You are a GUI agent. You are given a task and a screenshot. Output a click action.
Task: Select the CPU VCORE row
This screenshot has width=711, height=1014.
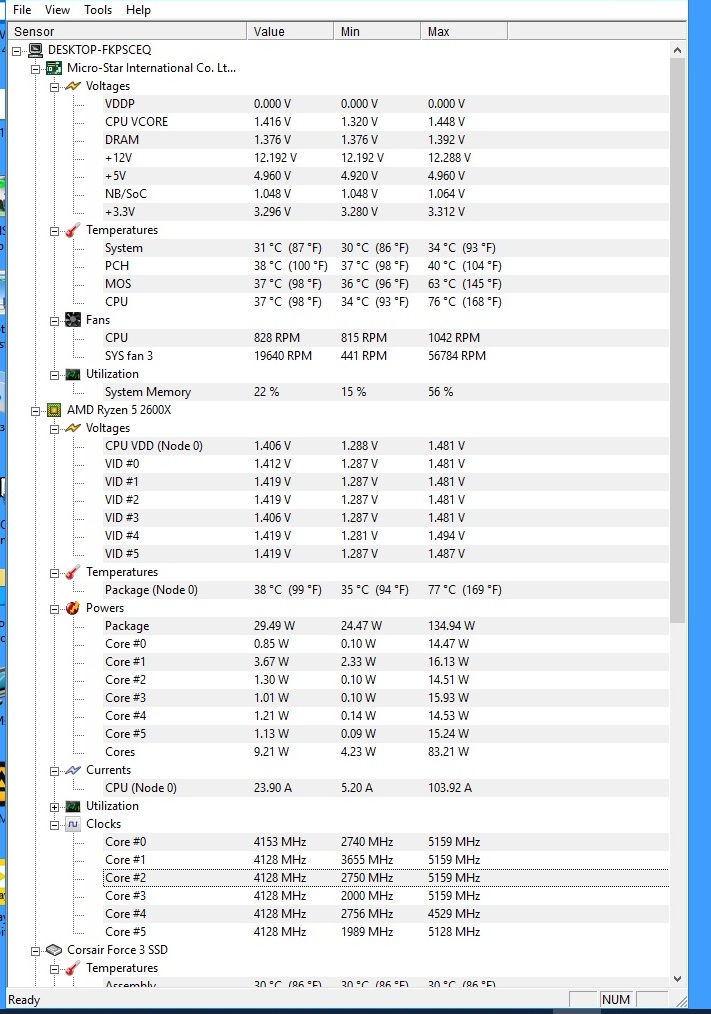[x=386, y=122]
